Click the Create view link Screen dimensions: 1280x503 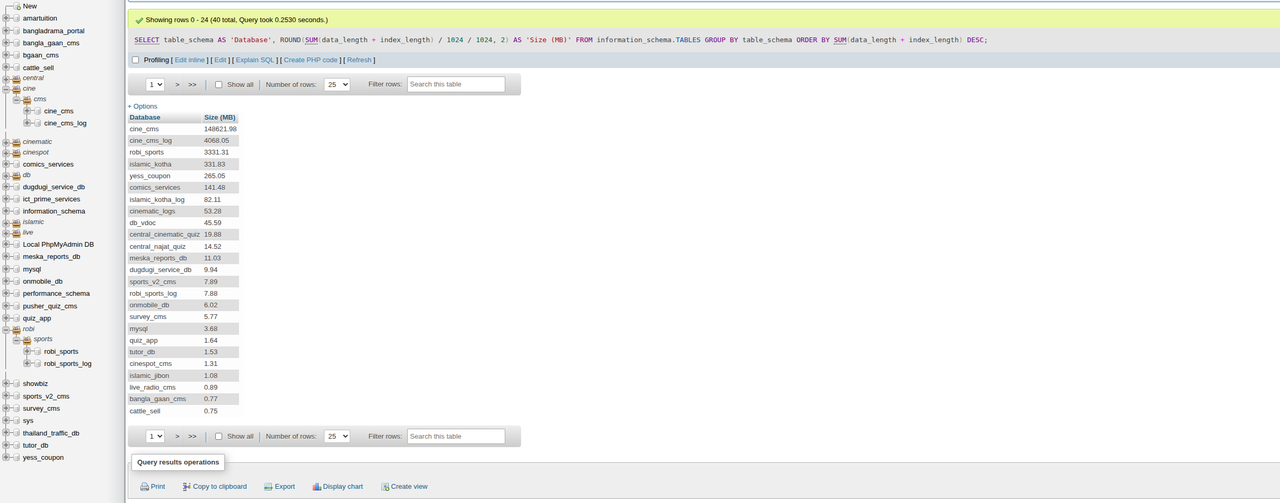coord(409,487)
